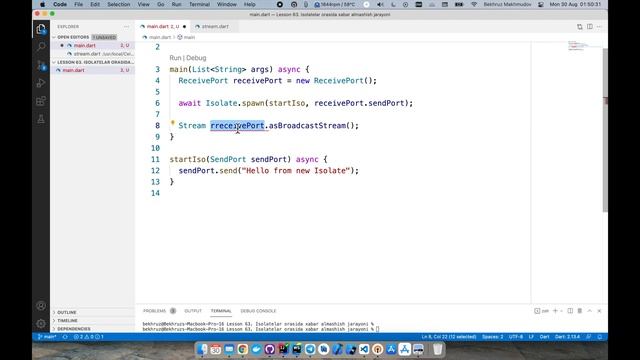Click the editor vertical scrollbar

click(605, 130)
